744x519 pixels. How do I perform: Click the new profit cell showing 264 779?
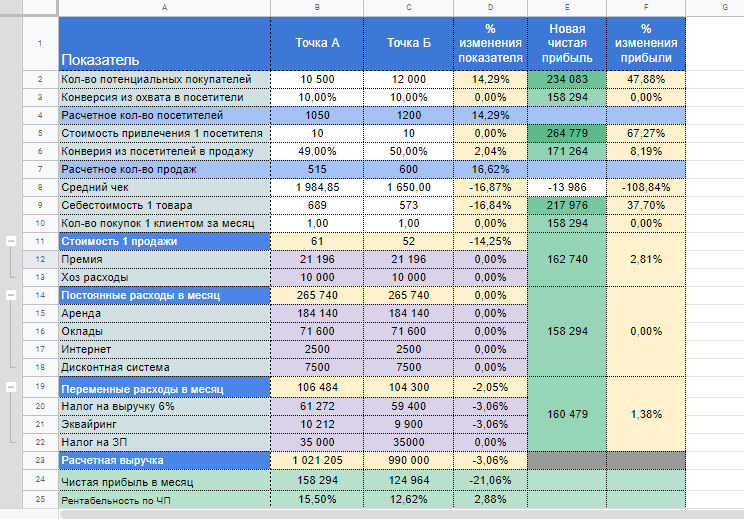[x=567, y=133]
